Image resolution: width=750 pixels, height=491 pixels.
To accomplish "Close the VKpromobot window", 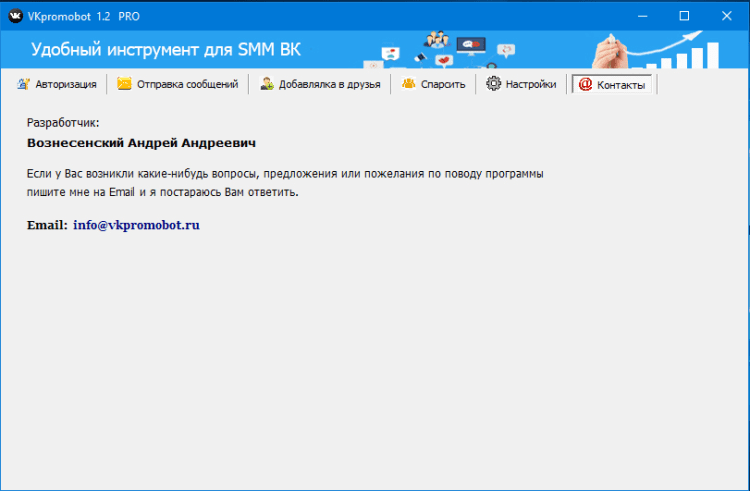I will (727, 16).
